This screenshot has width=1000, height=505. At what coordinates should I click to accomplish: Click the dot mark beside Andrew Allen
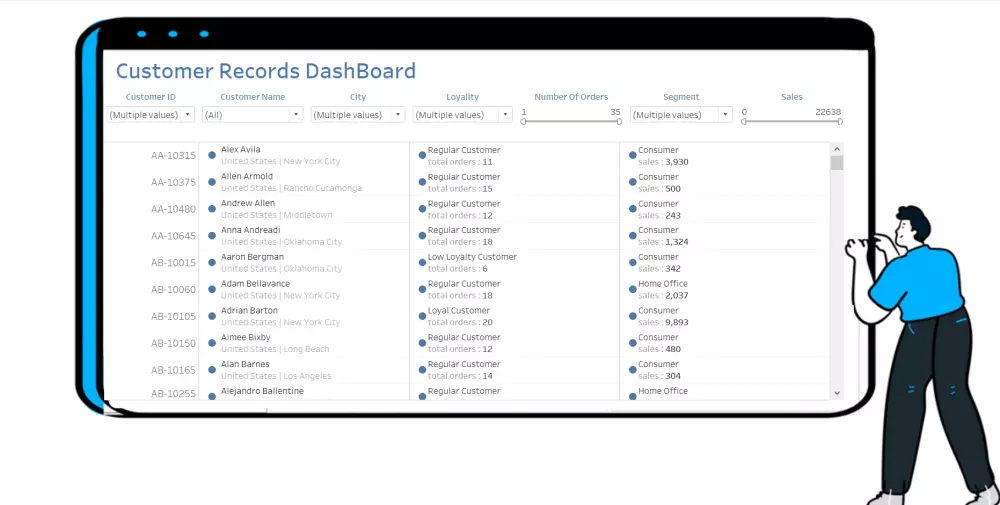click(212, 209)
